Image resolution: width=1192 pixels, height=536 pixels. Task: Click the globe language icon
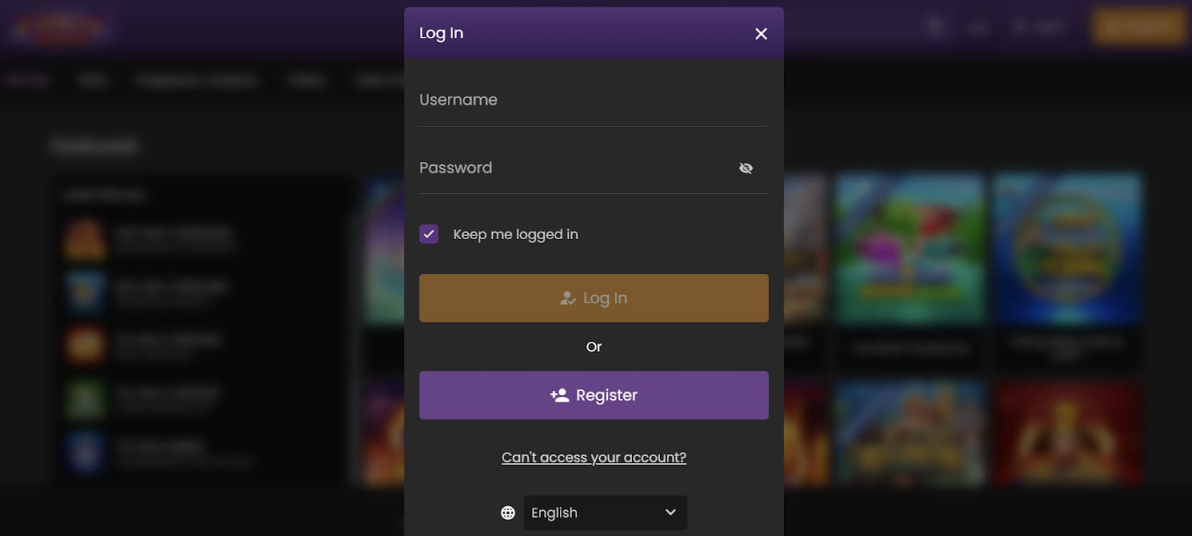(x=508, y=513)
